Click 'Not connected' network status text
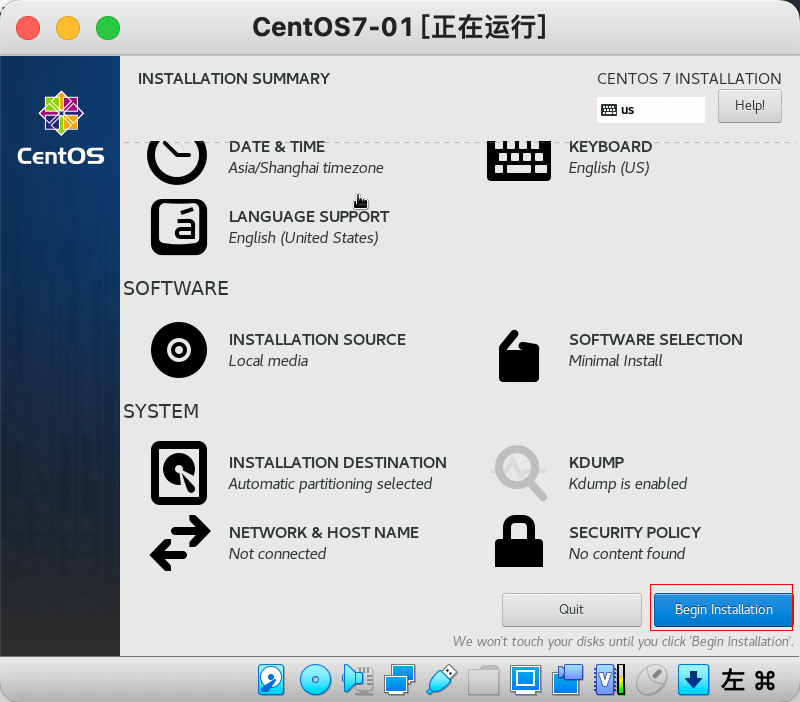The width and height of the screenshot is (800, 702). click(x=277, y=554)
